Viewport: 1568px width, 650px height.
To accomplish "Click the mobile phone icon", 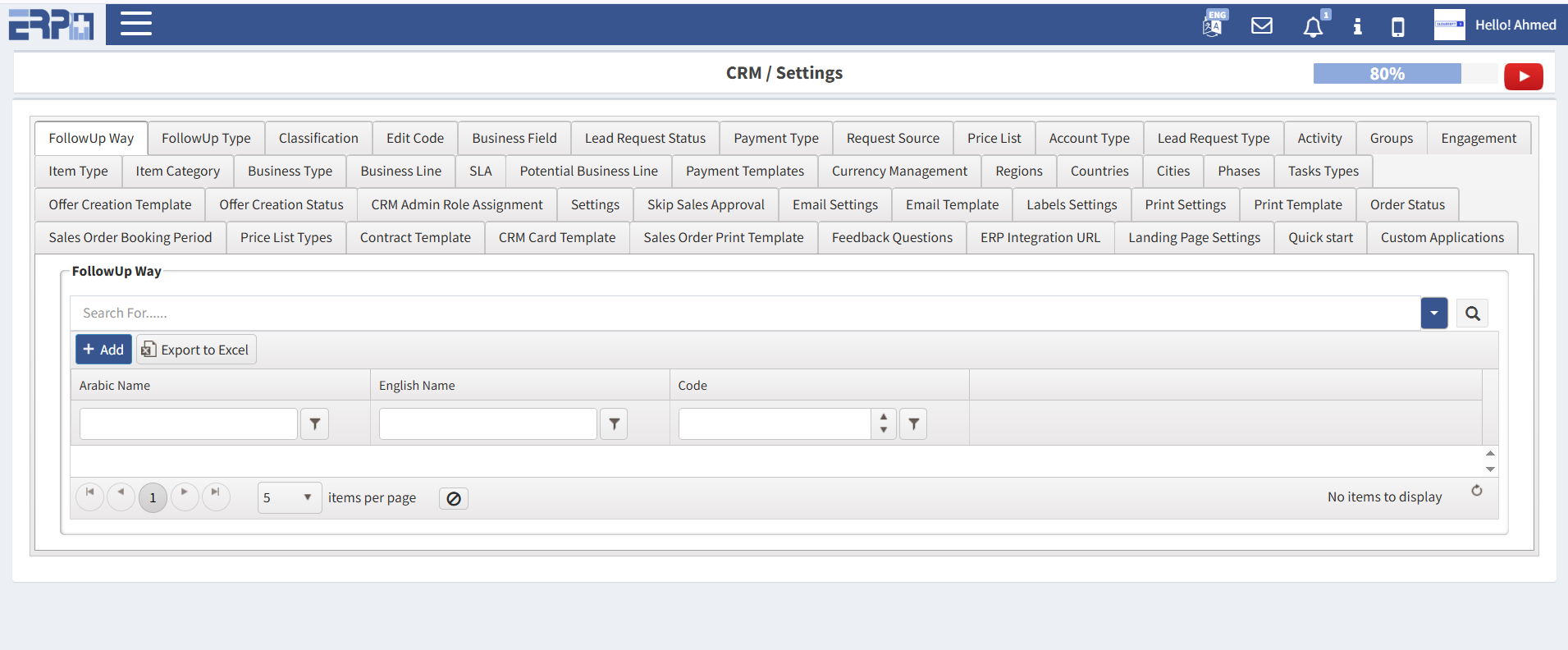I will pos(1397,27).
